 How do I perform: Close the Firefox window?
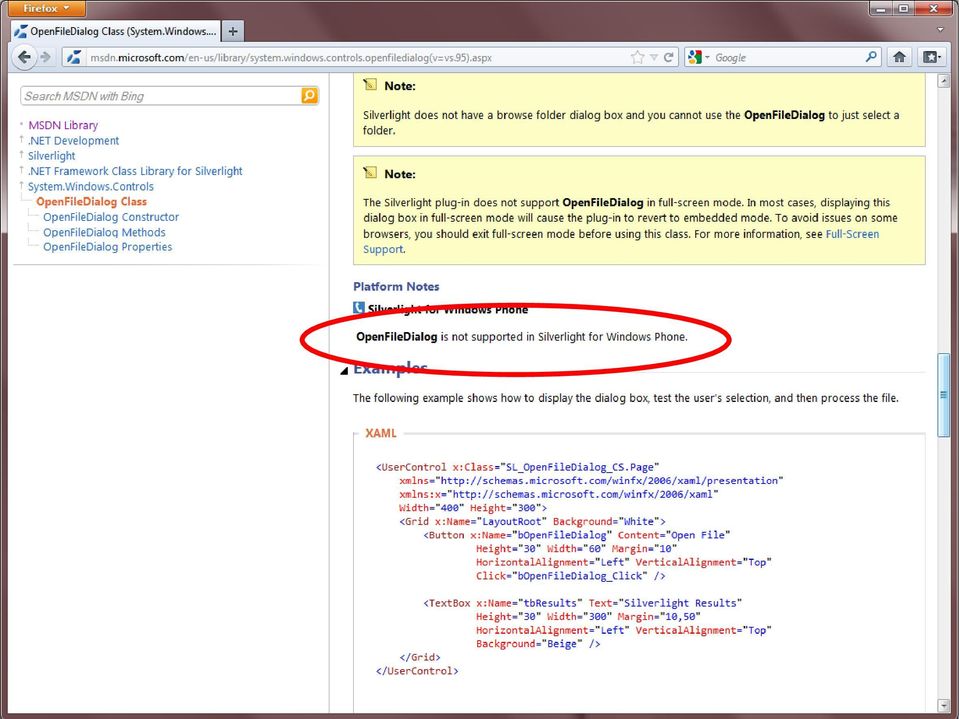point(933,9)
